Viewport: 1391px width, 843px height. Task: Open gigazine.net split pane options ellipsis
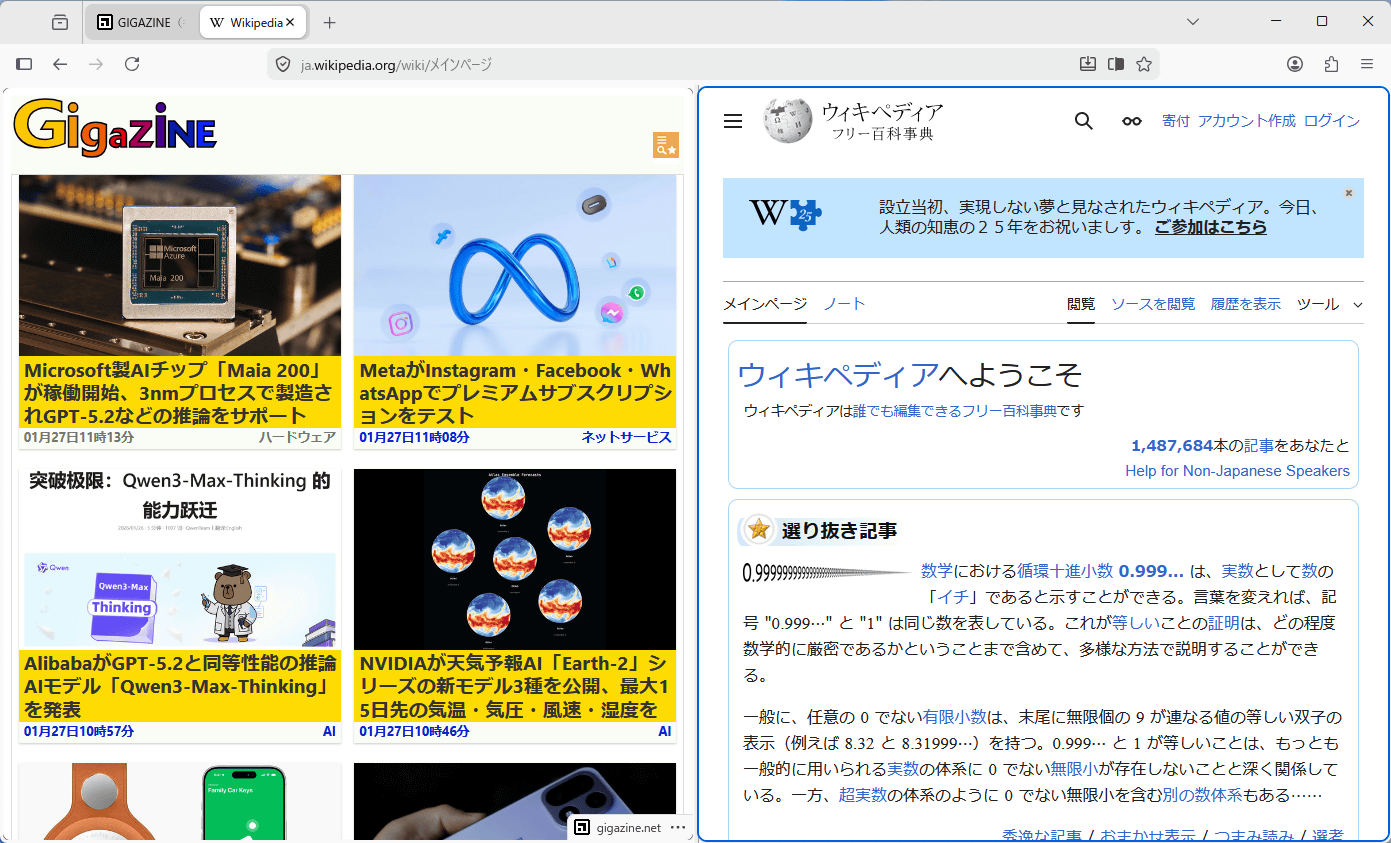pos(678,828)
